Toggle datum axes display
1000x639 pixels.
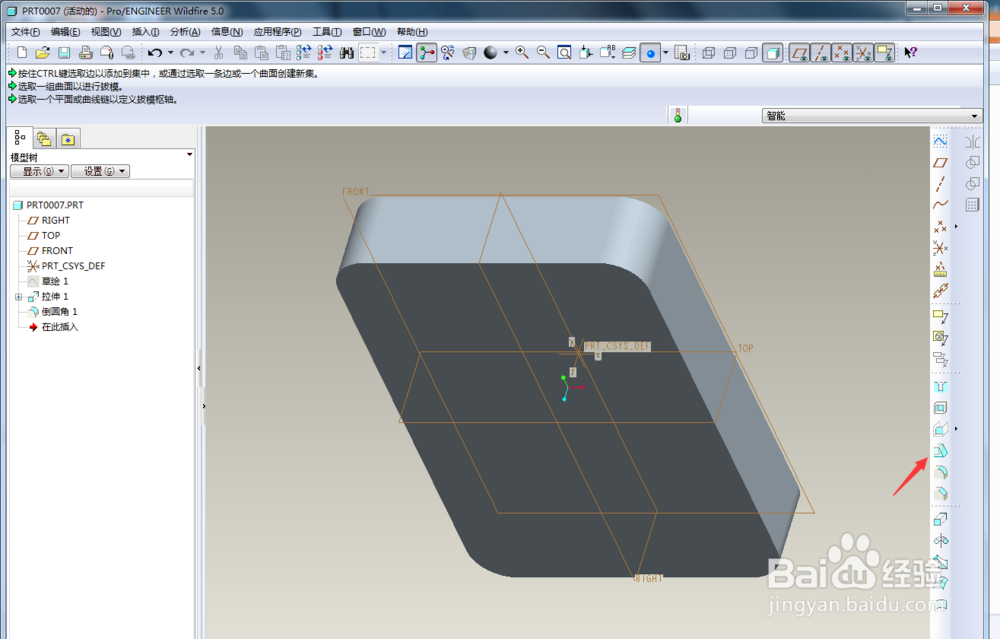pyautogui.click(x=821, y=53)
